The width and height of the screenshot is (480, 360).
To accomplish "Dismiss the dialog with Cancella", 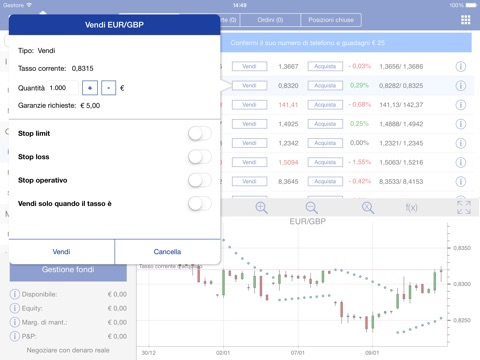I will 167,252.
